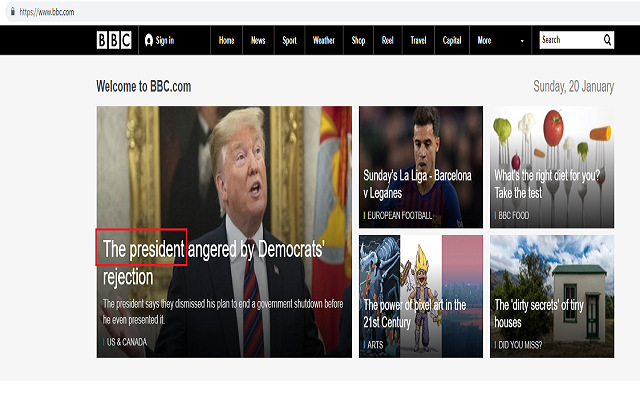640x400 pixels.
Task: Open The 'dirty secrets' of tiny houses story
Action: coord(539,313)
